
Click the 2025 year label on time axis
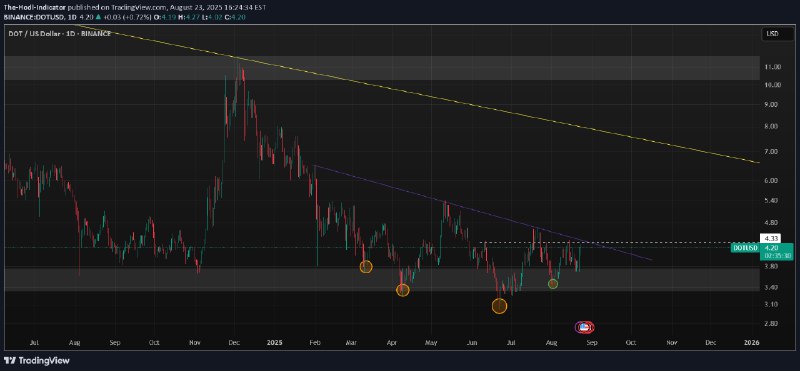click(273, 342)
